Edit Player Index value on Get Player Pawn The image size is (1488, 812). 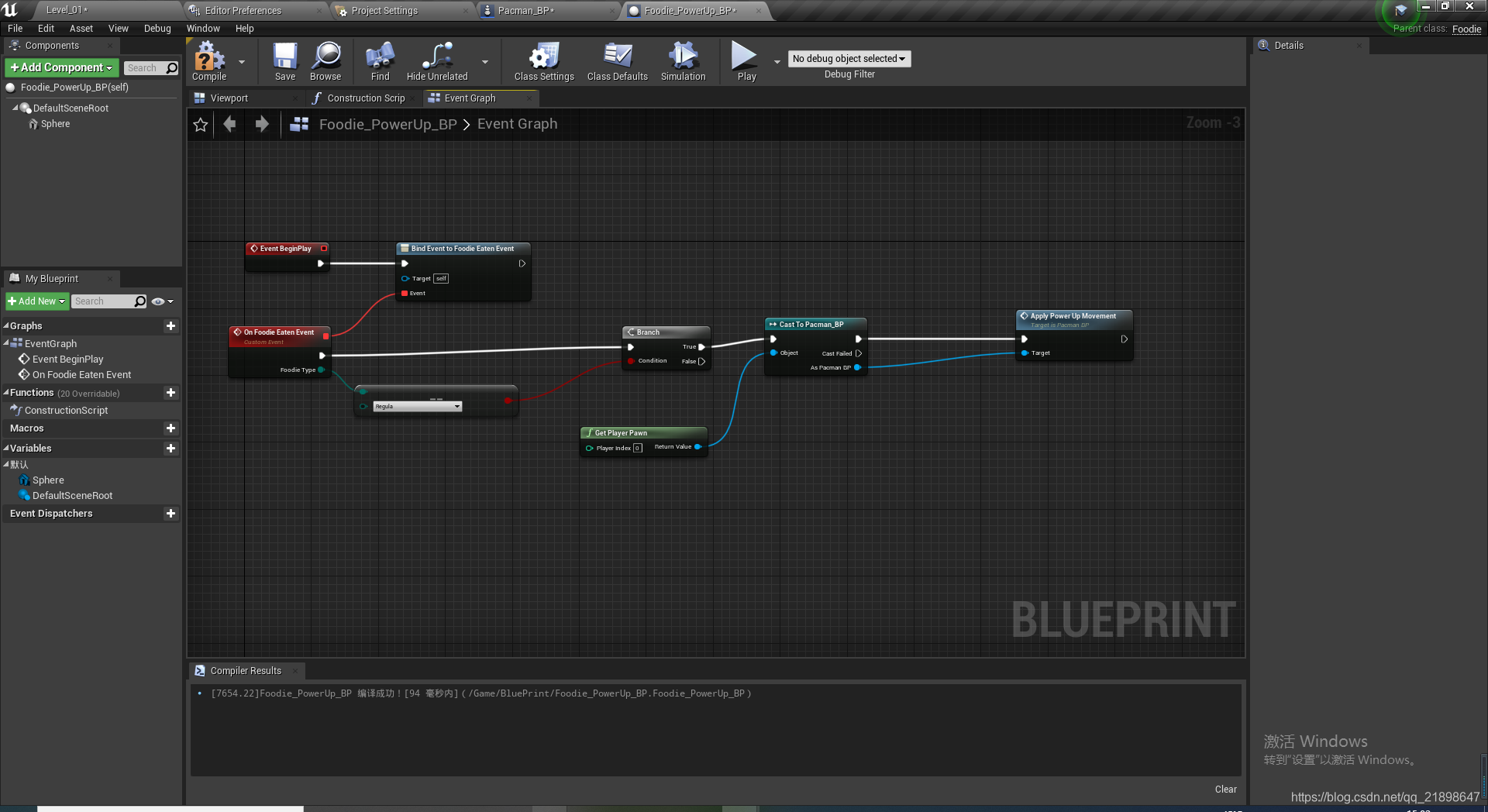click(638, 448)
